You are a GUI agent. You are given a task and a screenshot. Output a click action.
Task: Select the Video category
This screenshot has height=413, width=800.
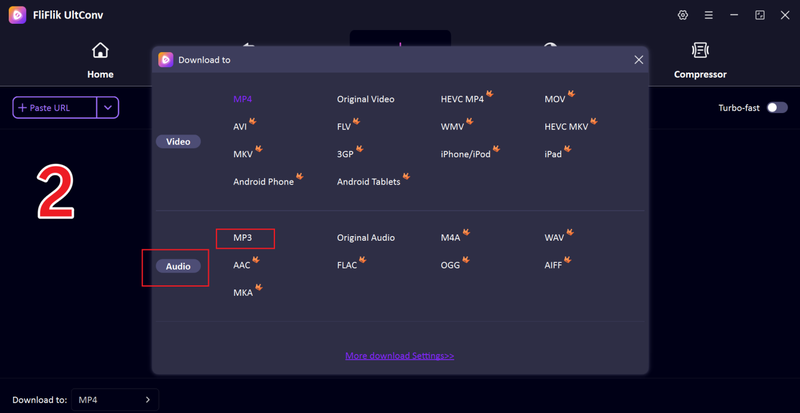pyautogui.click(x=178, y=141)
